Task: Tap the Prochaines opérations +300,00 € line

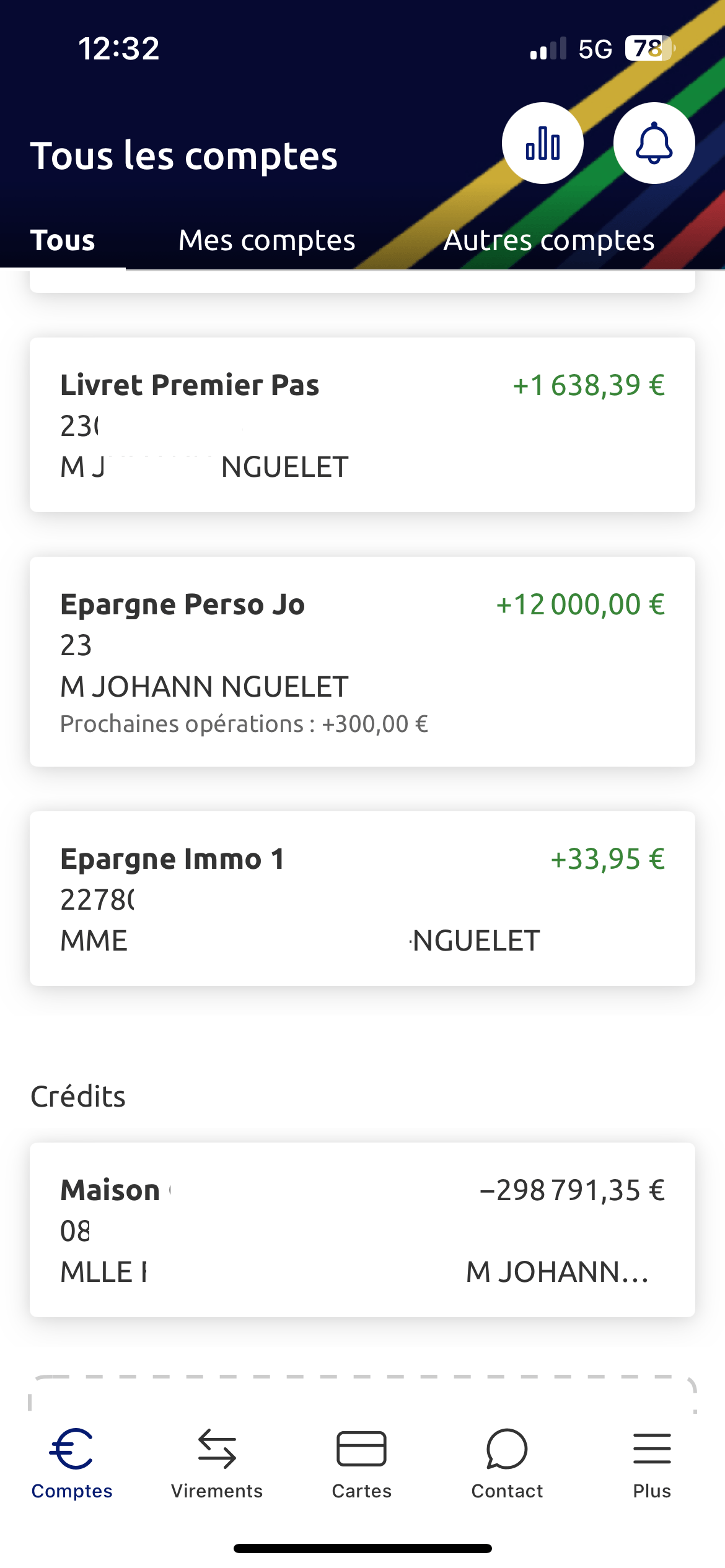Action: 244,724
